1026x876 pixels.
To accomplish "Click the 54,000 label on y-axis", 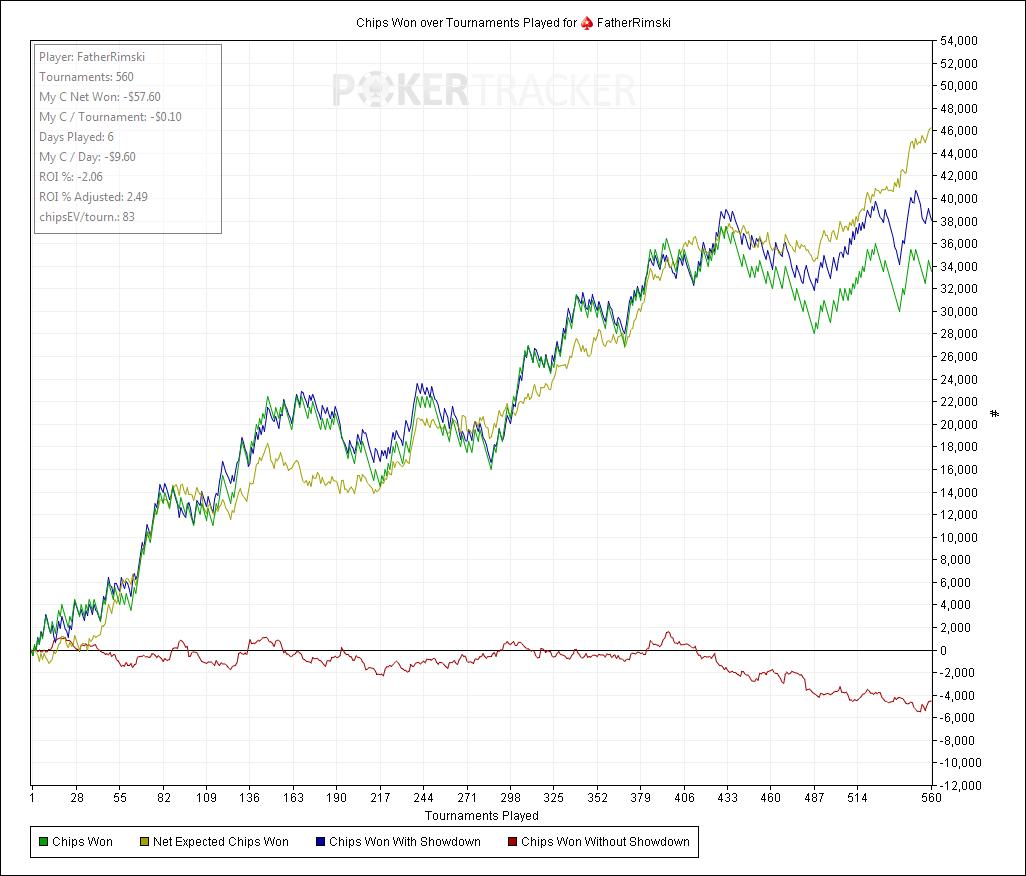I will 958,41.
